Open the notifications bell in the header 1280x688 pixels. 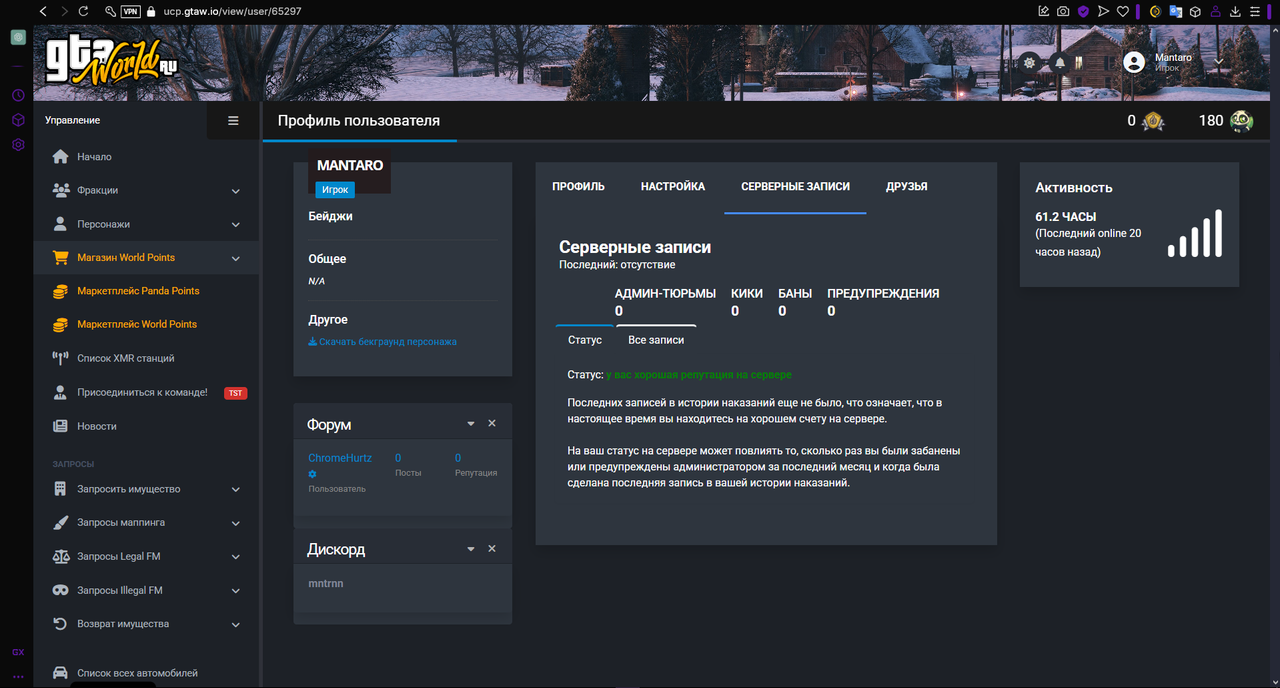[x=1059, y=62]
